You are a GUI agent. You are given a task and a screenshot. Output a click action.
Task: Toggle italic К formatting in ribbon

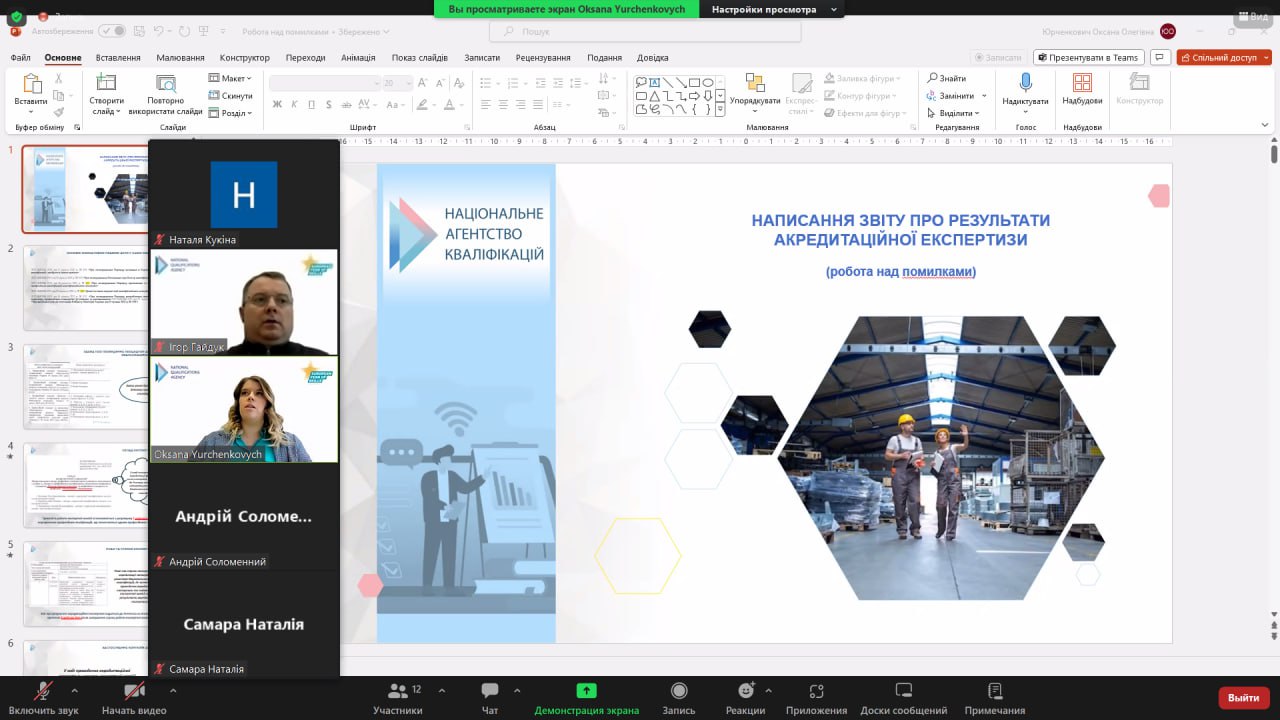[294, 104]
